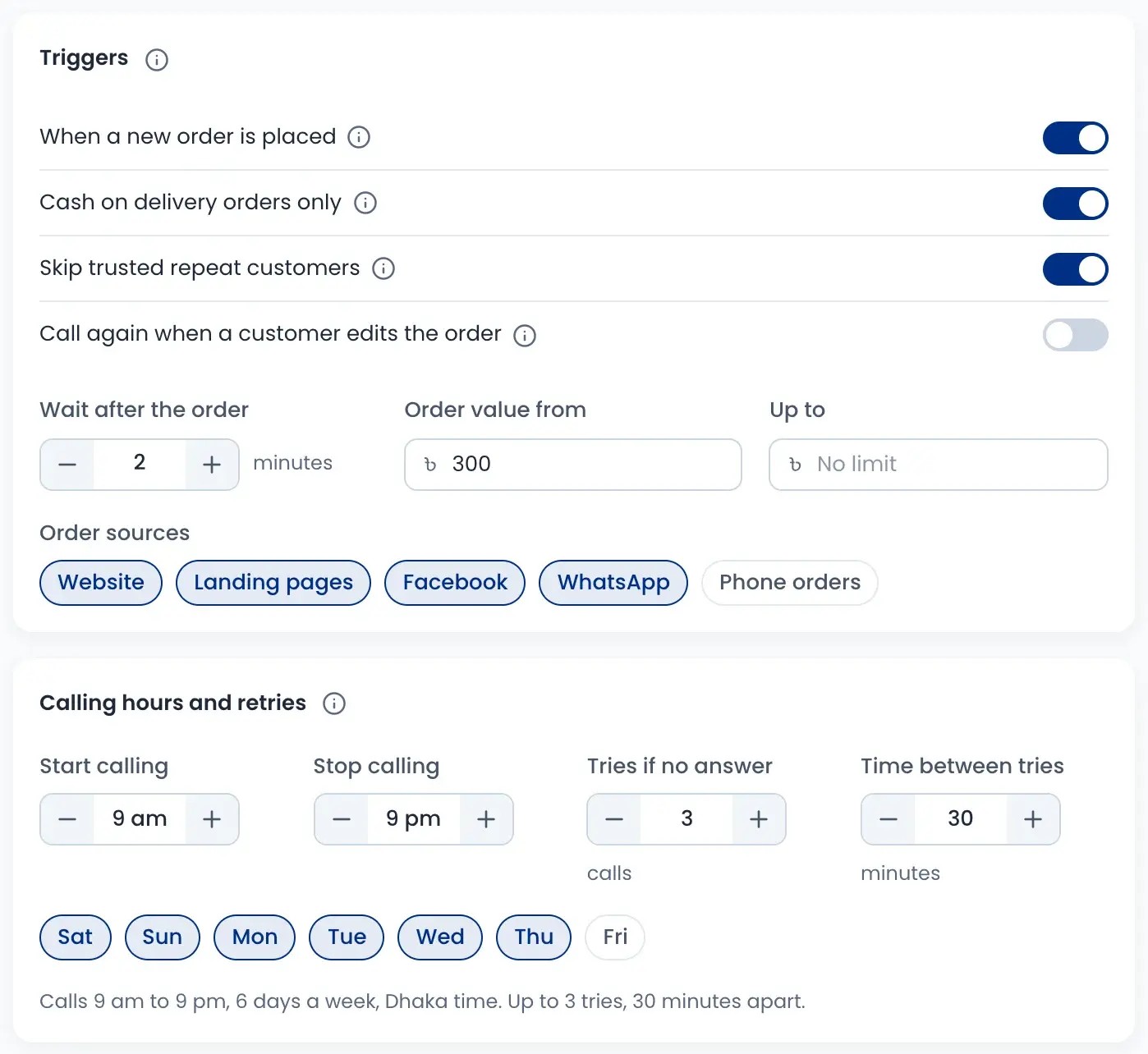The image size is (1148, 1054).
Task: Turn off skip trusted repeat customers
Action: tap(1075, 269)
